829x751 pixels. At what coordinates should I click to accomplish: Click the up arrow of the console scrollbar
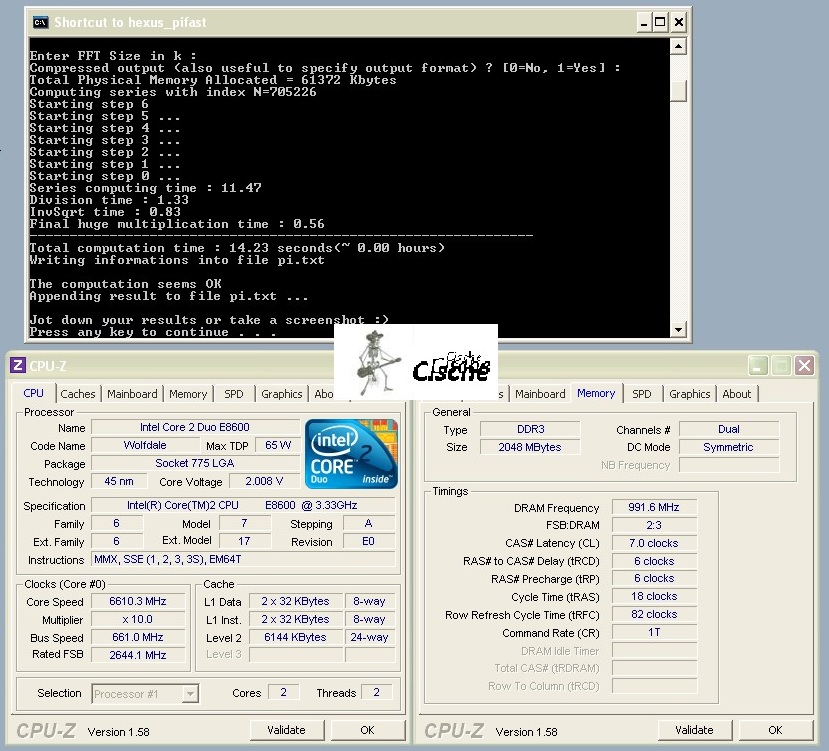tap(678, 47)
